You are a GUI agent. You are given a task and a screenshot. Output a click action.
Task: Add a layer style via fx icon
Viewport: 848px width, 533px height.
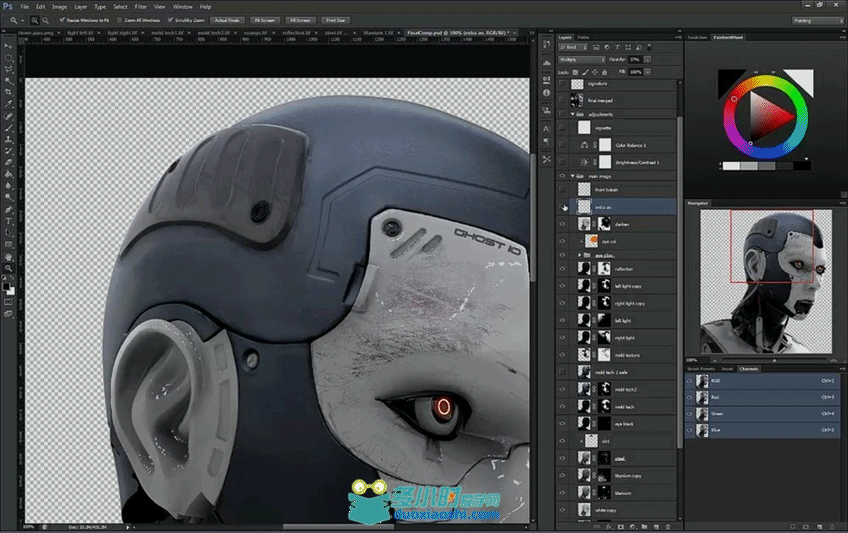point(608,527)
